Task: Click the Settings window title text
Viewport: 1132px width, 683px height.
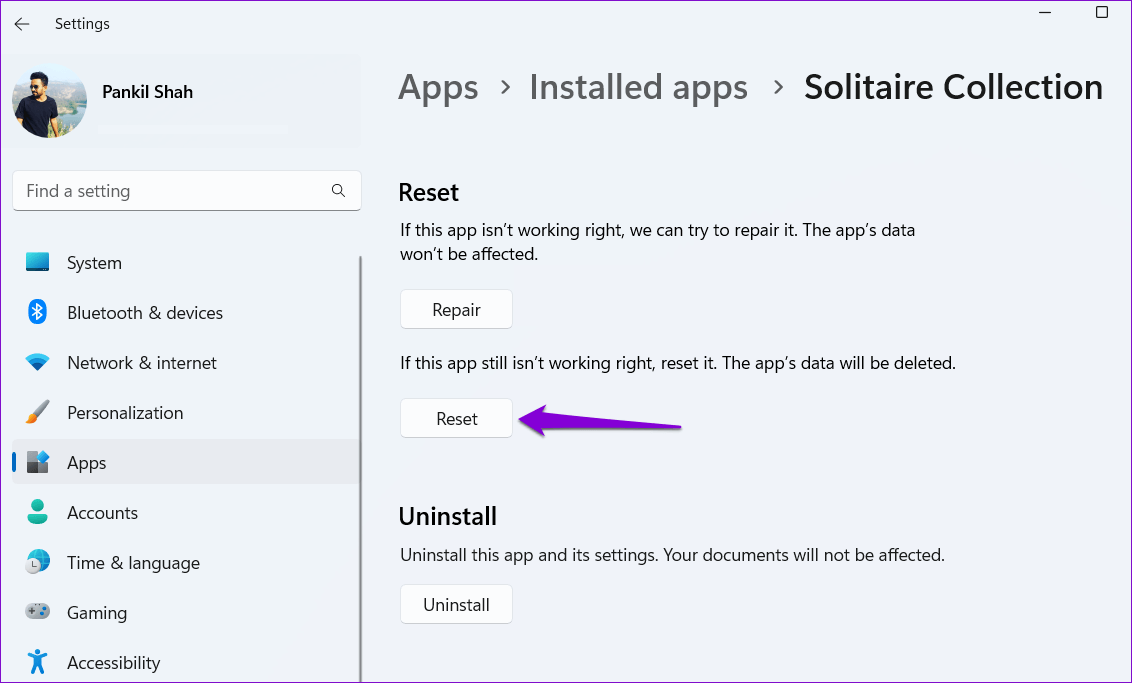Action: pos(82,24)
